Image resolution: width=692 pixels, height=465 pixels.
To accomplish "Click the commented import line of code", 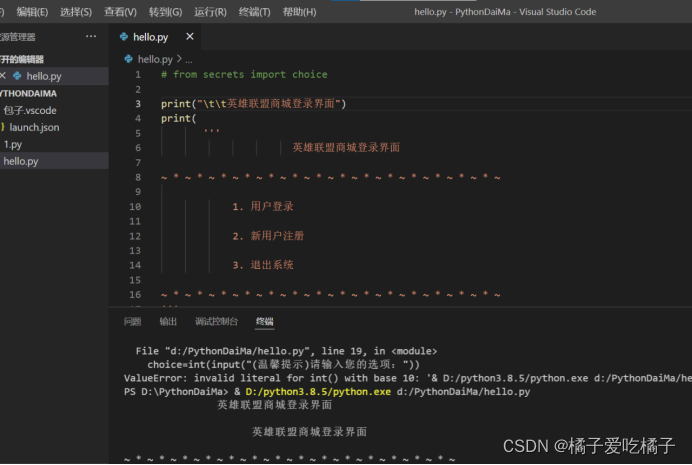I will click(244, 75).
